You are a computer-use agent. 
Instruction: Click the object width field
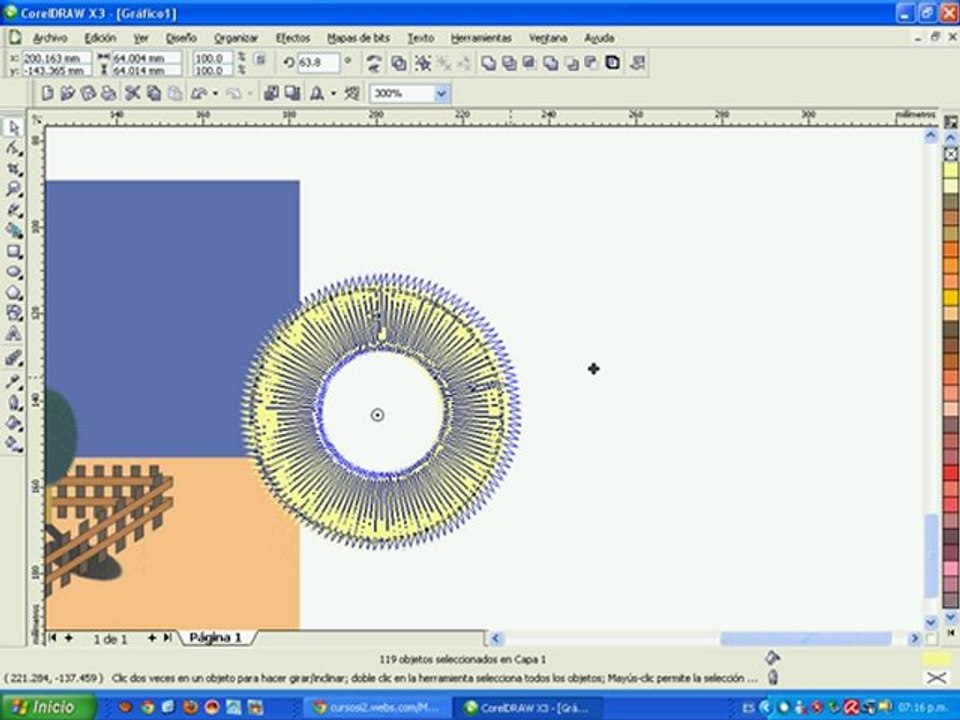click(147, 59)
